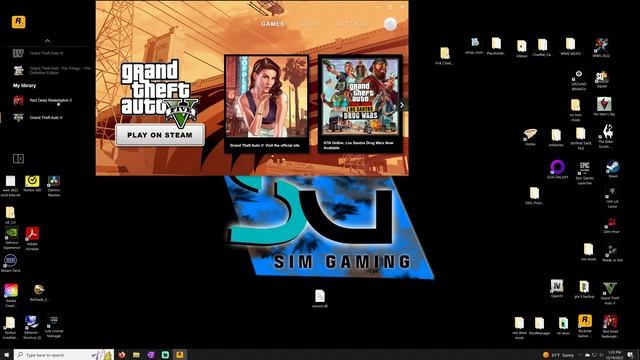Open File Explorer from the taskbar
640x360 pixels.
pos(136,355)
